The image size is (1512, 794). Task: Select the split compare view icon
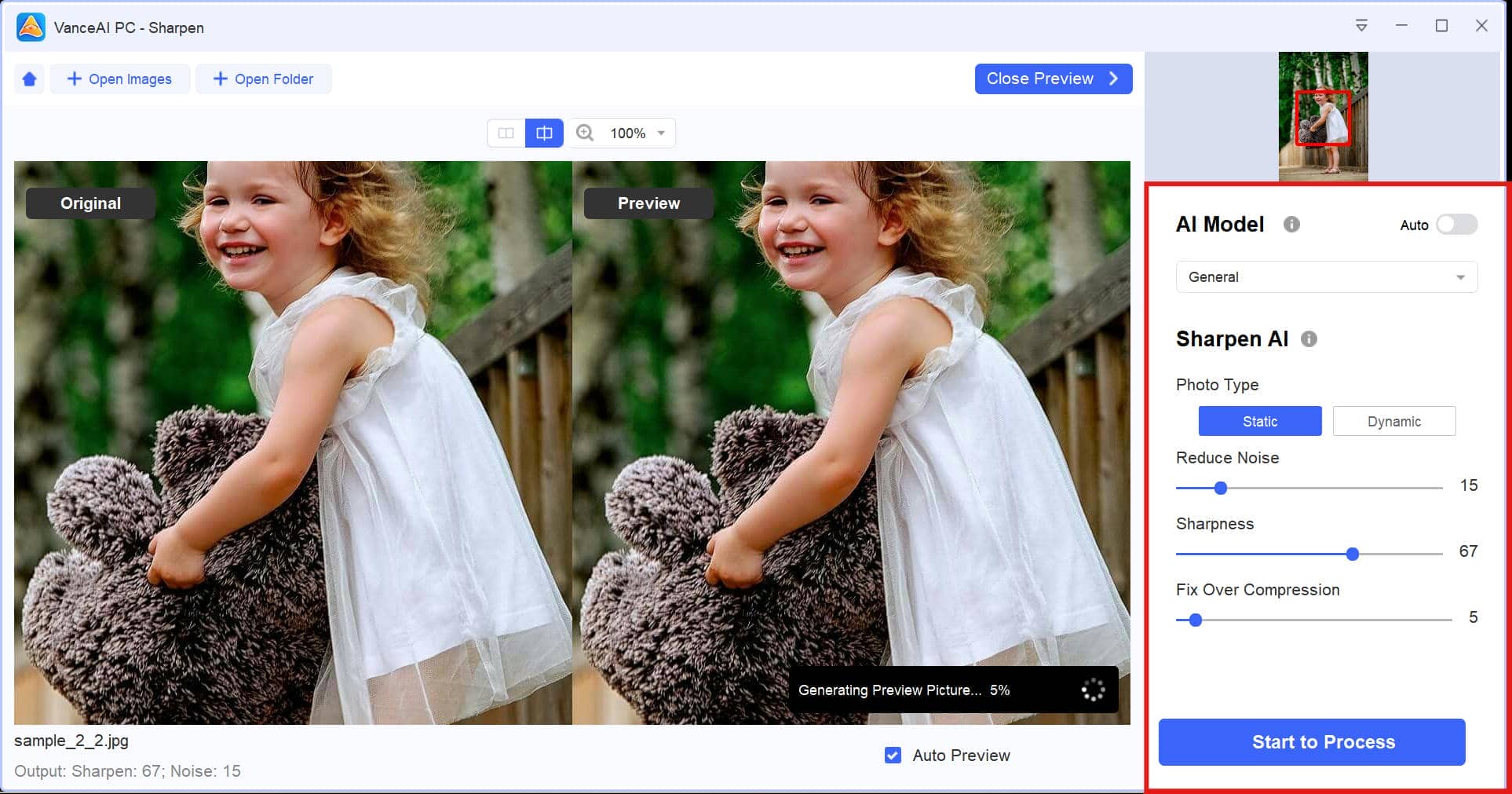pos(544,134)
